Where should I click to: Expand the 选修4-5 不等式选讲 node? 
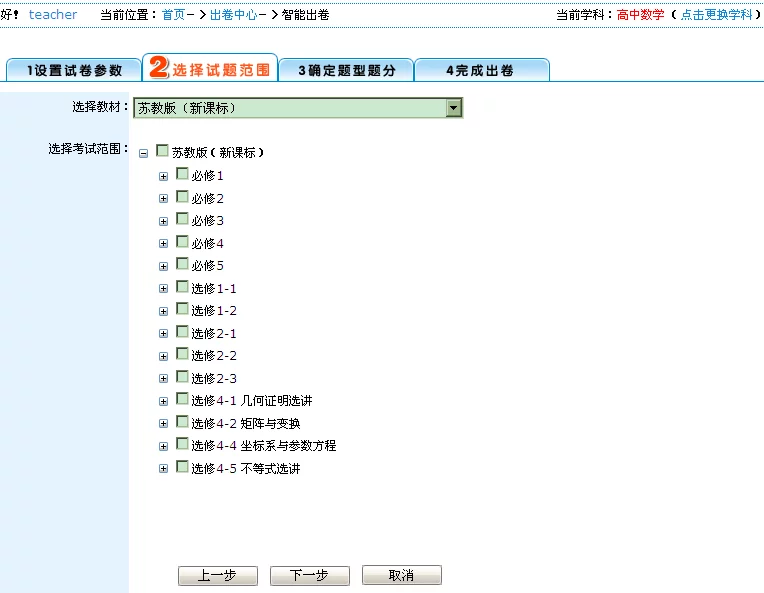coord(164,469)
